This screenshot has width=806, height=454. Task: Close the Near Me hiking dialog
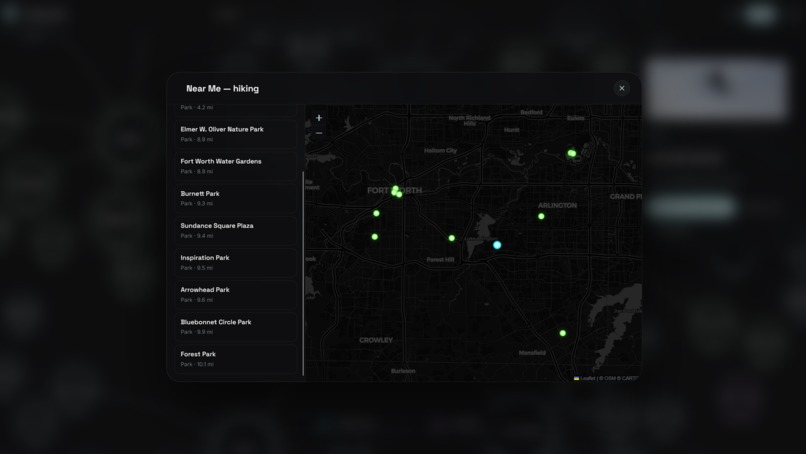click(x=621, y=88)
